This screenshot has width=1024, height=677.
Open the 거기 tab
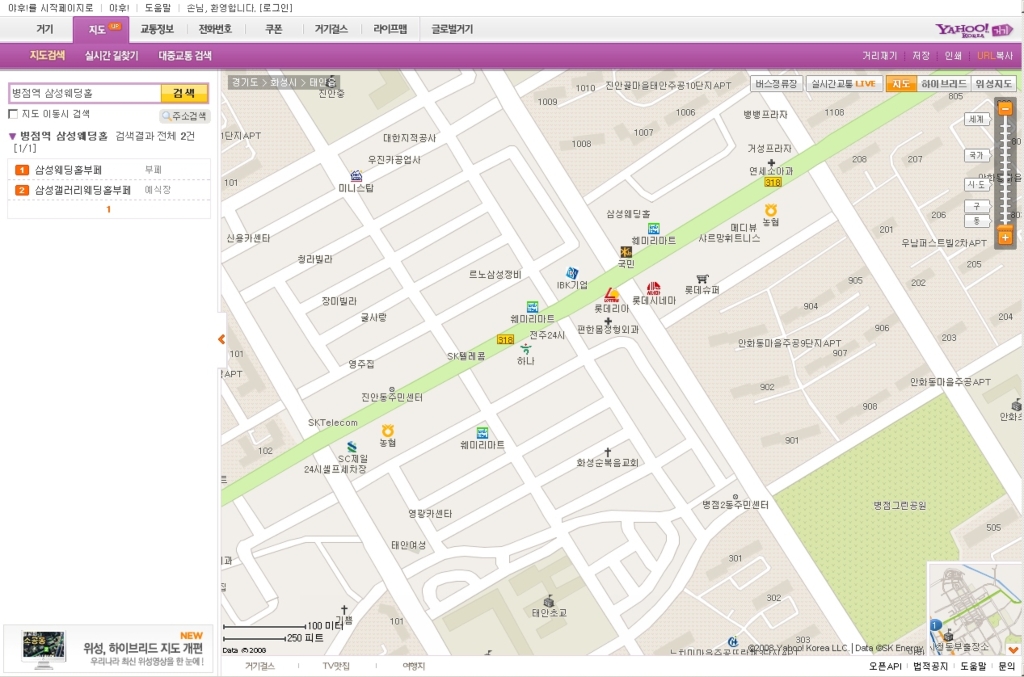point(44,29)
